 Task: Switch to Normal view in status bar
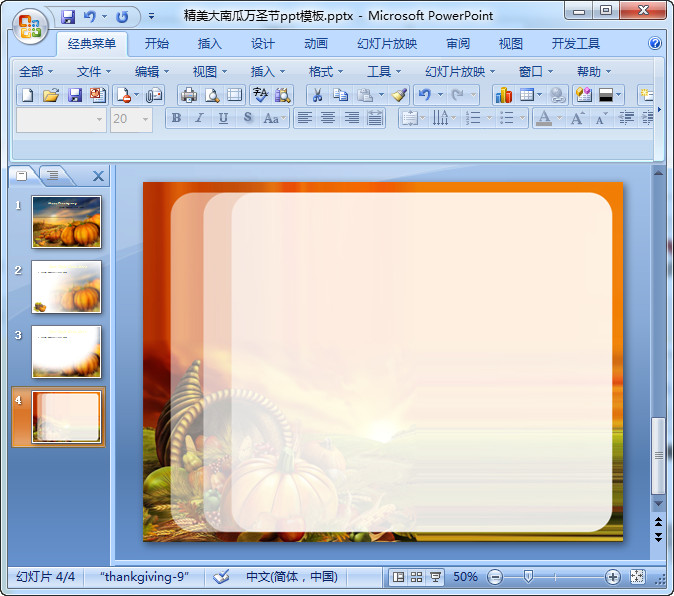pos(398,577)
